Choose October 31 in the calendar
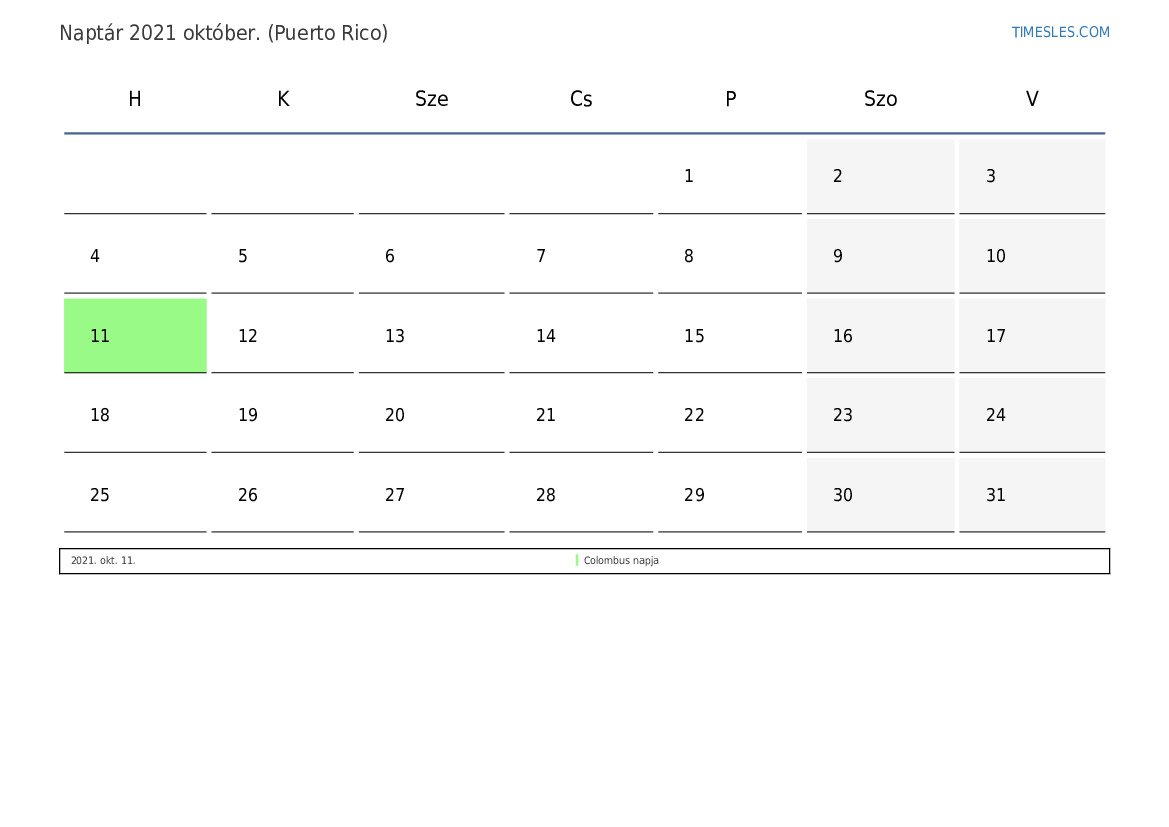 coord(1032,494)
